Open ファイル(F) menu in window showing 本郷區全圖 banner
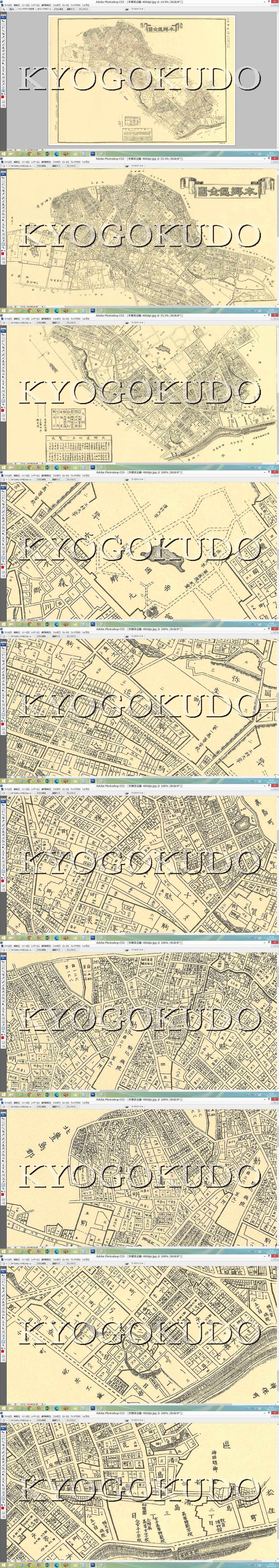Screen dimensions: 279x1568 (x=8, y=162)
